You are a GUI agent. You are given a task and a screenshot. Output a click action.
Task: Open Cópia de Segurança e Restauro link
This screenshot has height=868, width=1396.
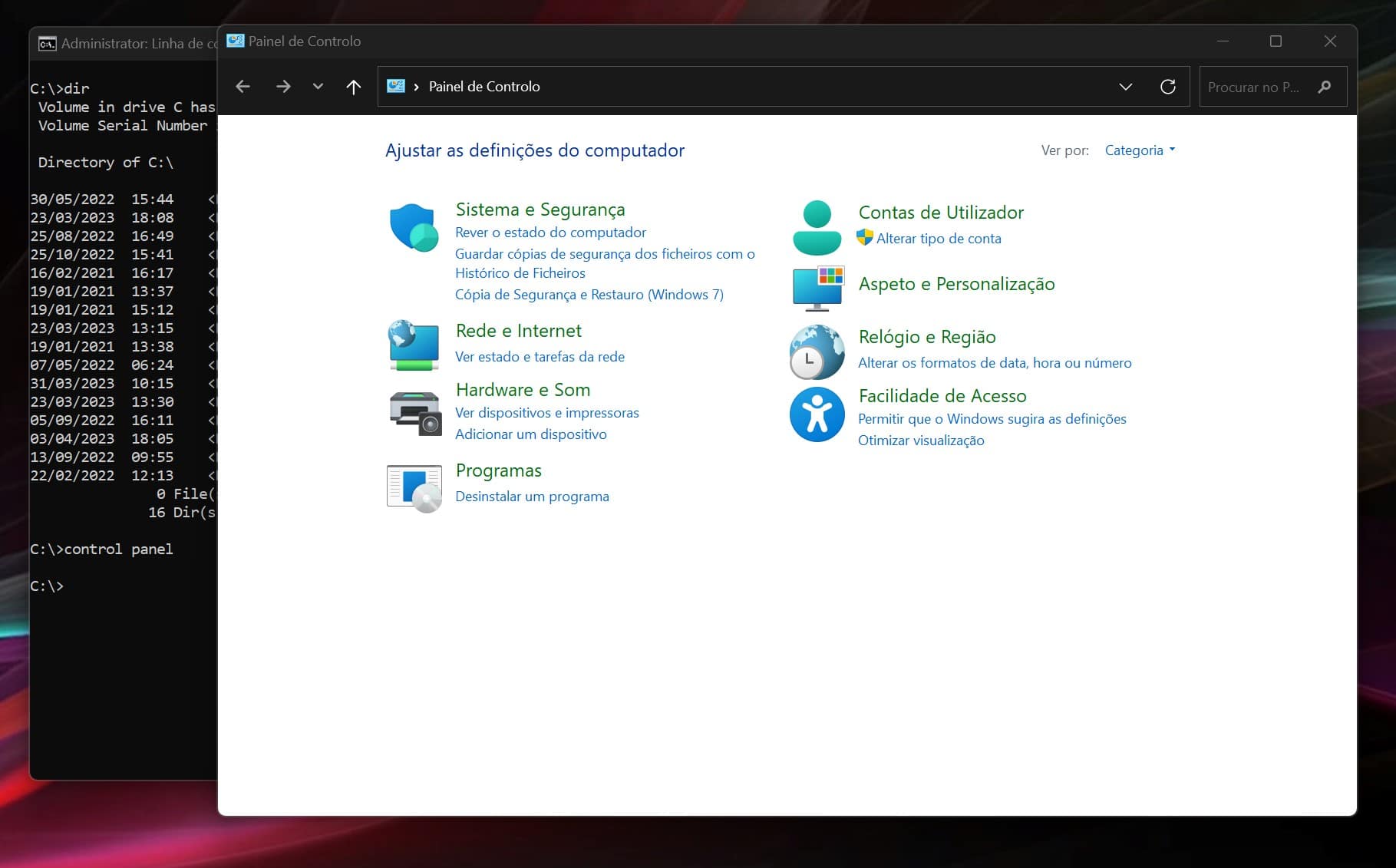tap(589, 295)
